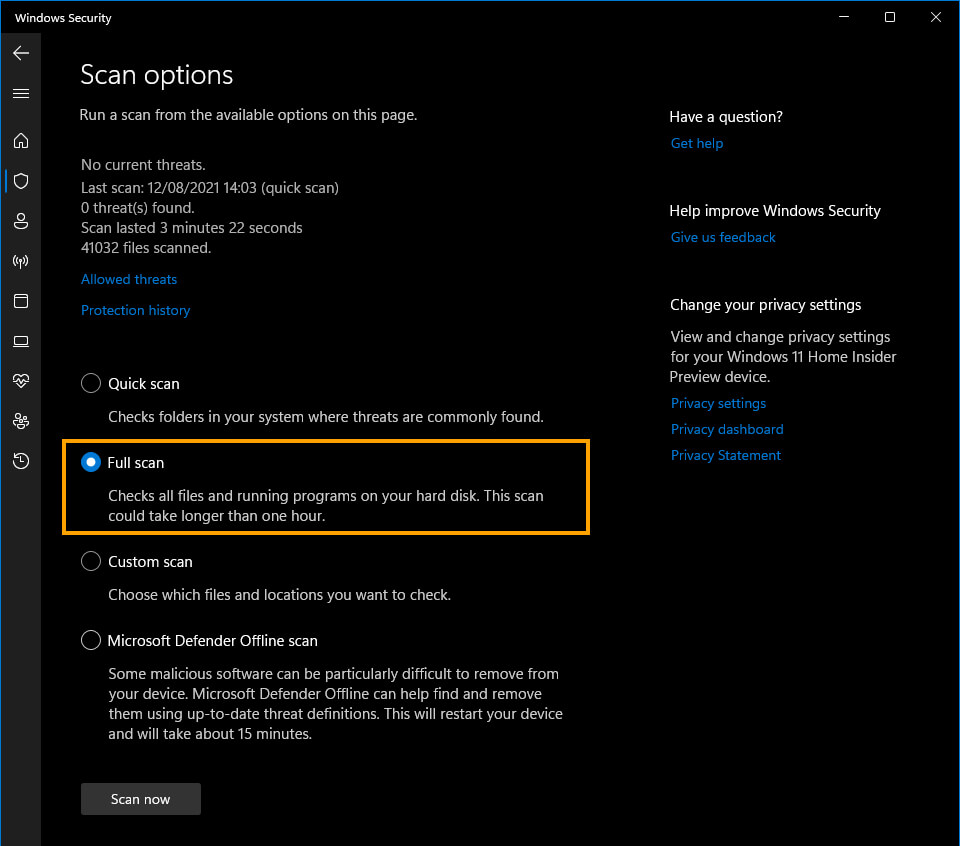The height and width of the screenshot is (846, 960).
Task: Open the Allowed threats link
Action: 129,279
